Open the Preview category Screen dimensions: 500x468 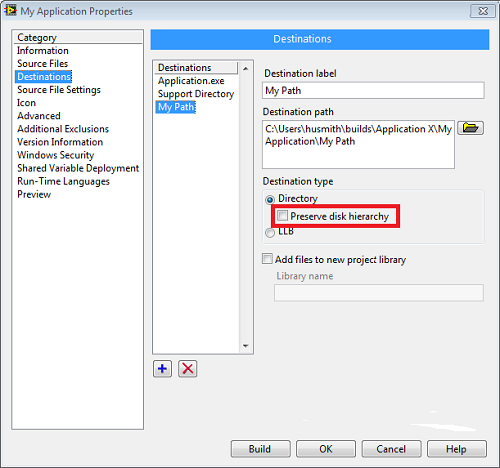(34, 194)
